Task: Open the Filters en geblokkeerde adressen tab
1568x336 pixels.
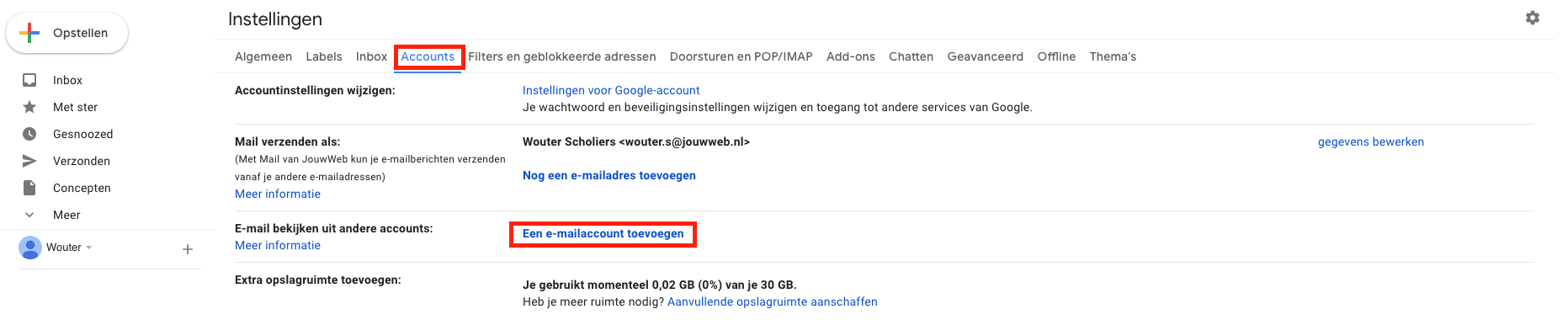Action: 562,56
